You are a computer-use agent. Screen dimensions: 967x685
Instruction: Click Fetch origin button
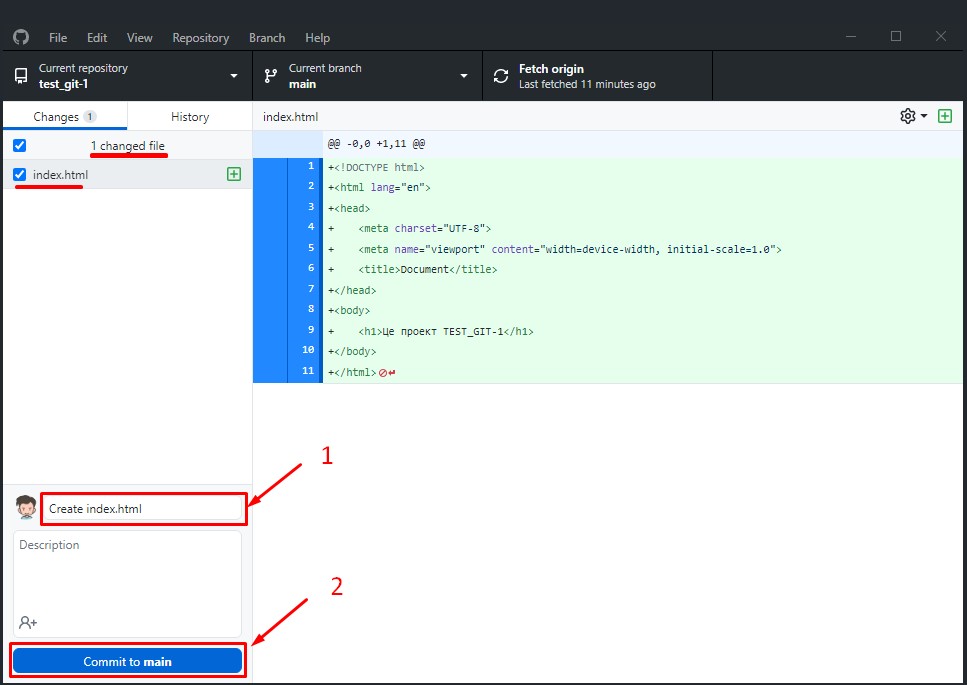click(598, 76)
